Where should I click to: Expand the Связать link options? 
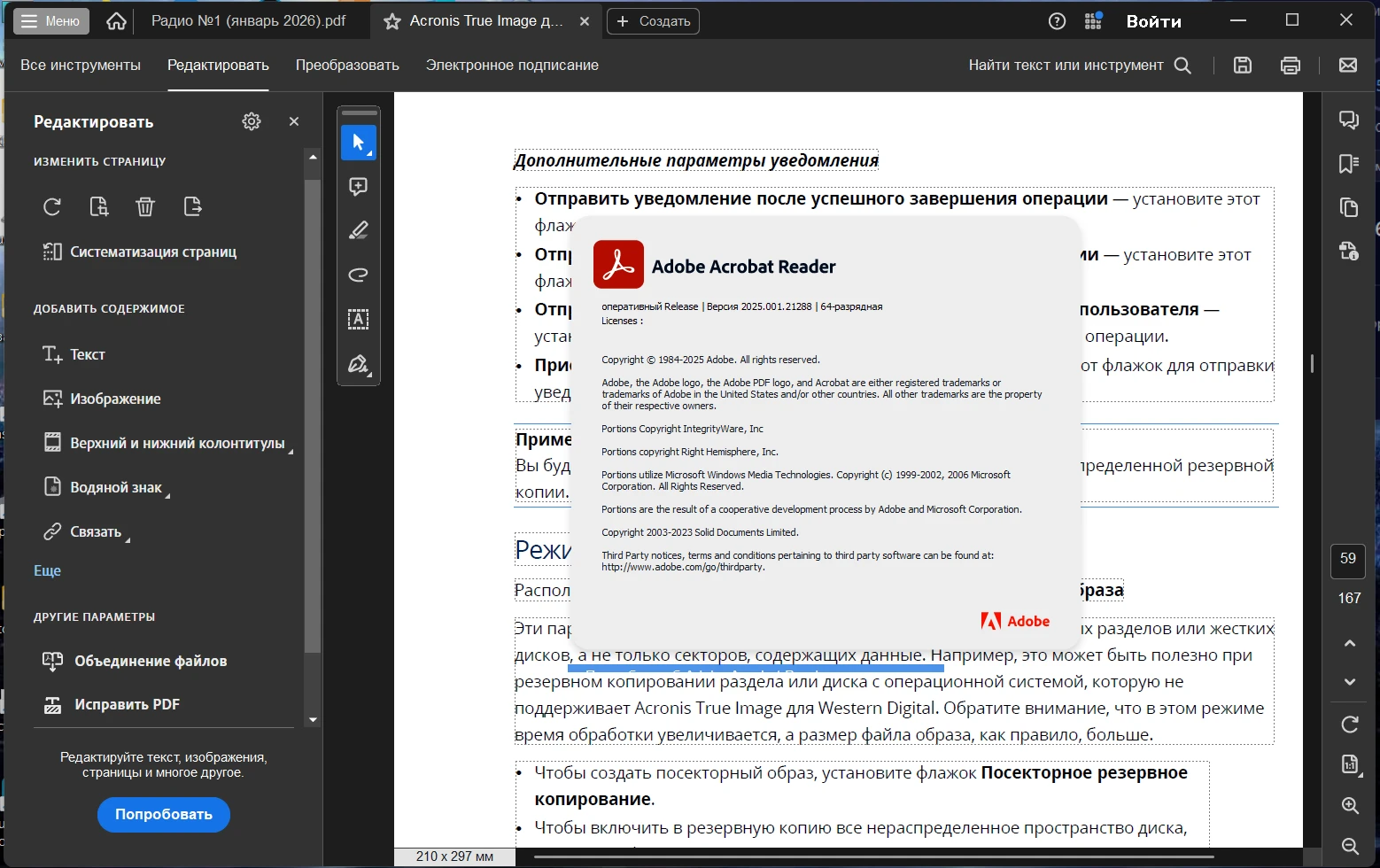tap(95, 531)
